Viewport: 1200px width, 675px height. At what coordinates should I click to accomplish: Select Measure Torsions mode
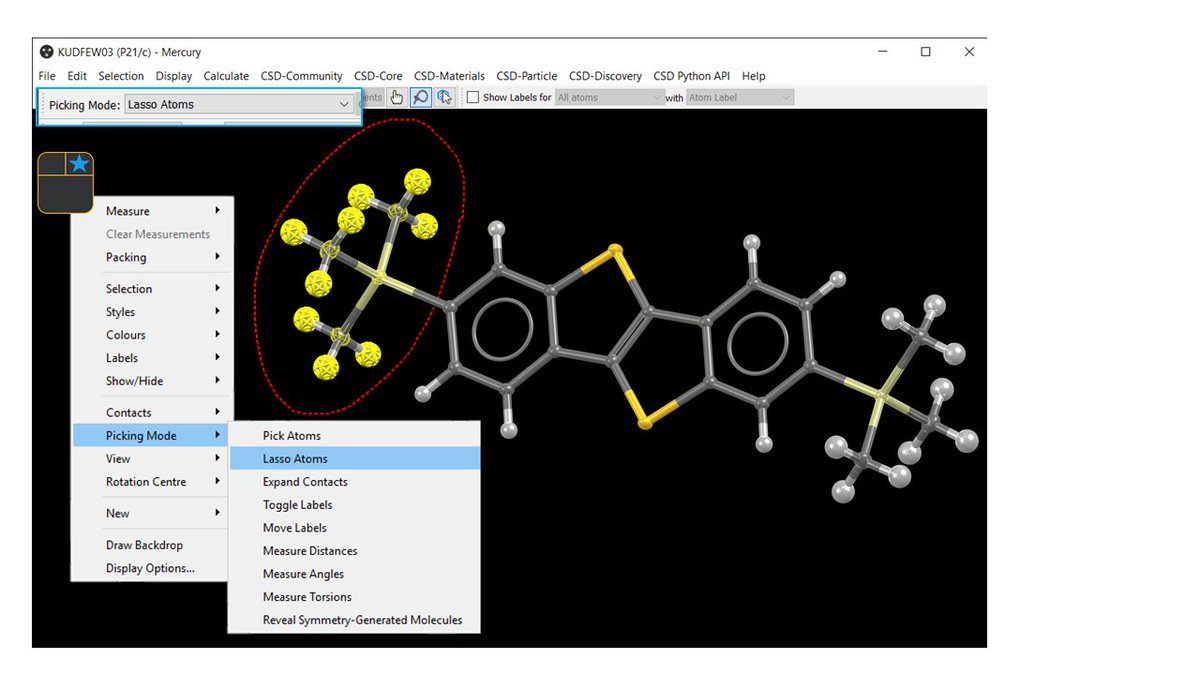(x=355, y=597)
